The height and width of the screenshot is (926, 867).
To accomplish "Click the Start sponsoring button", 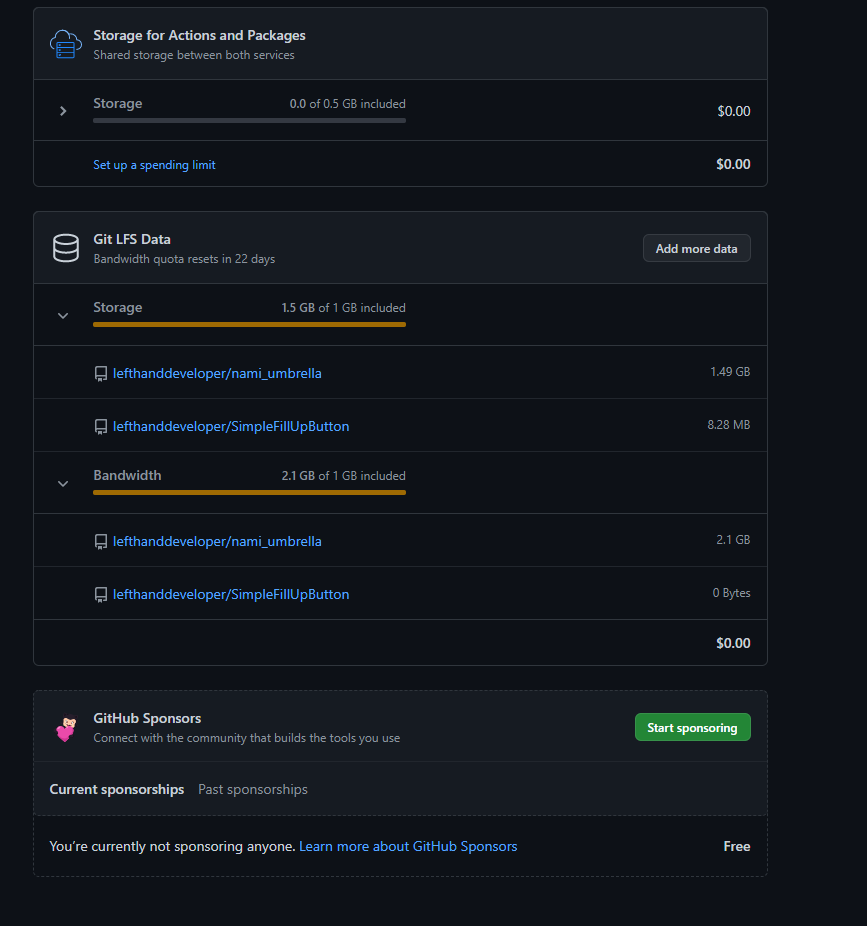I will tap(693, 728).
